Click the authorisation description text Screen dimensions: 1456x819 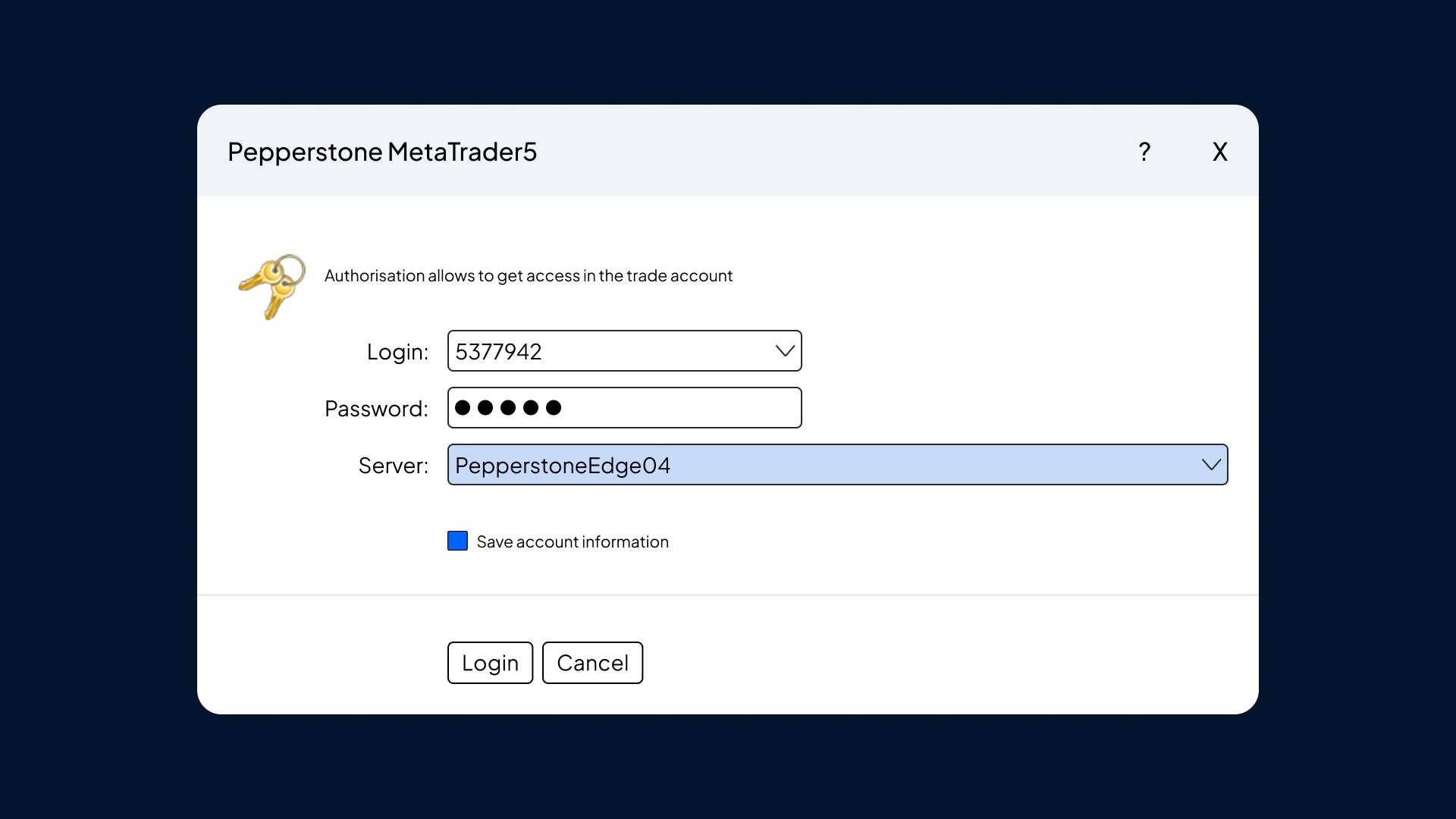pos(529,276)
